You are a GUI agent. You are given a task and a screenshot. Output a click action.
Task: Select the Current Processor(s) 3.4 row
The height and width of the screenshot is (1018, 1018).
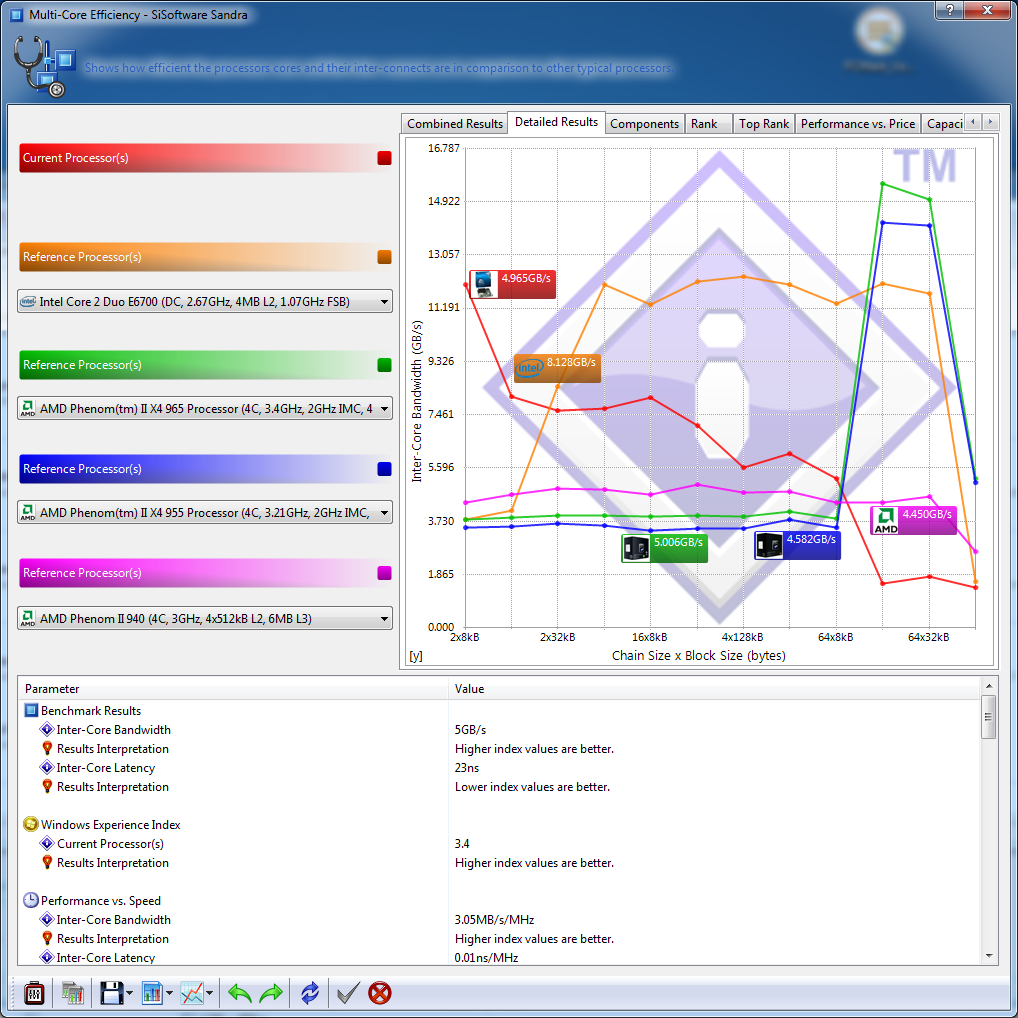click(500, 843)
